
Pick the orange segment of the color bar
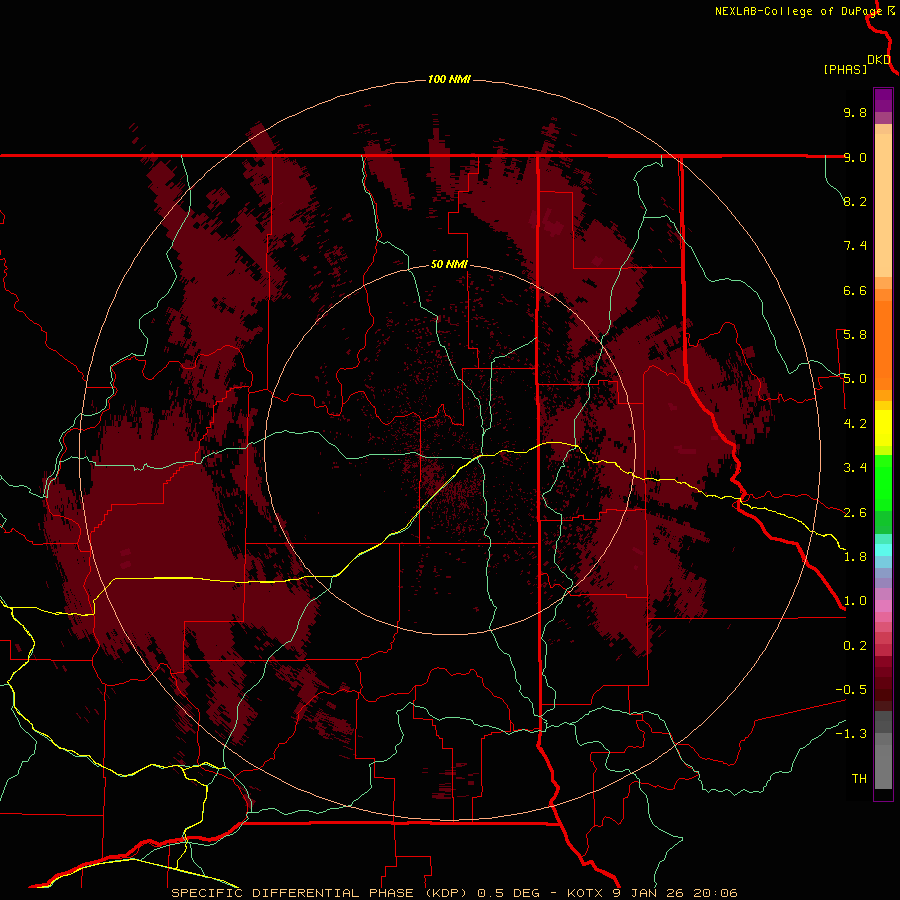point(883,346)
